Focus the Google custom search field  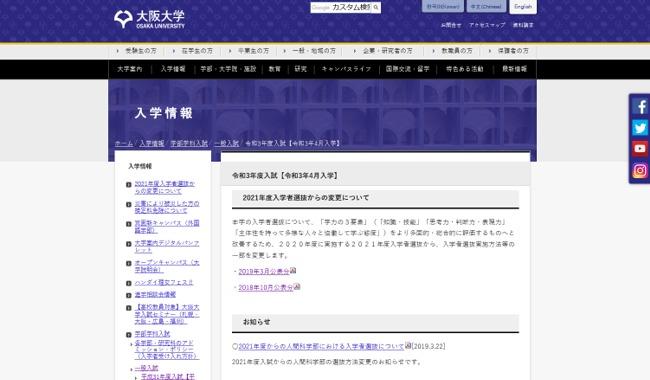[341, 7]
